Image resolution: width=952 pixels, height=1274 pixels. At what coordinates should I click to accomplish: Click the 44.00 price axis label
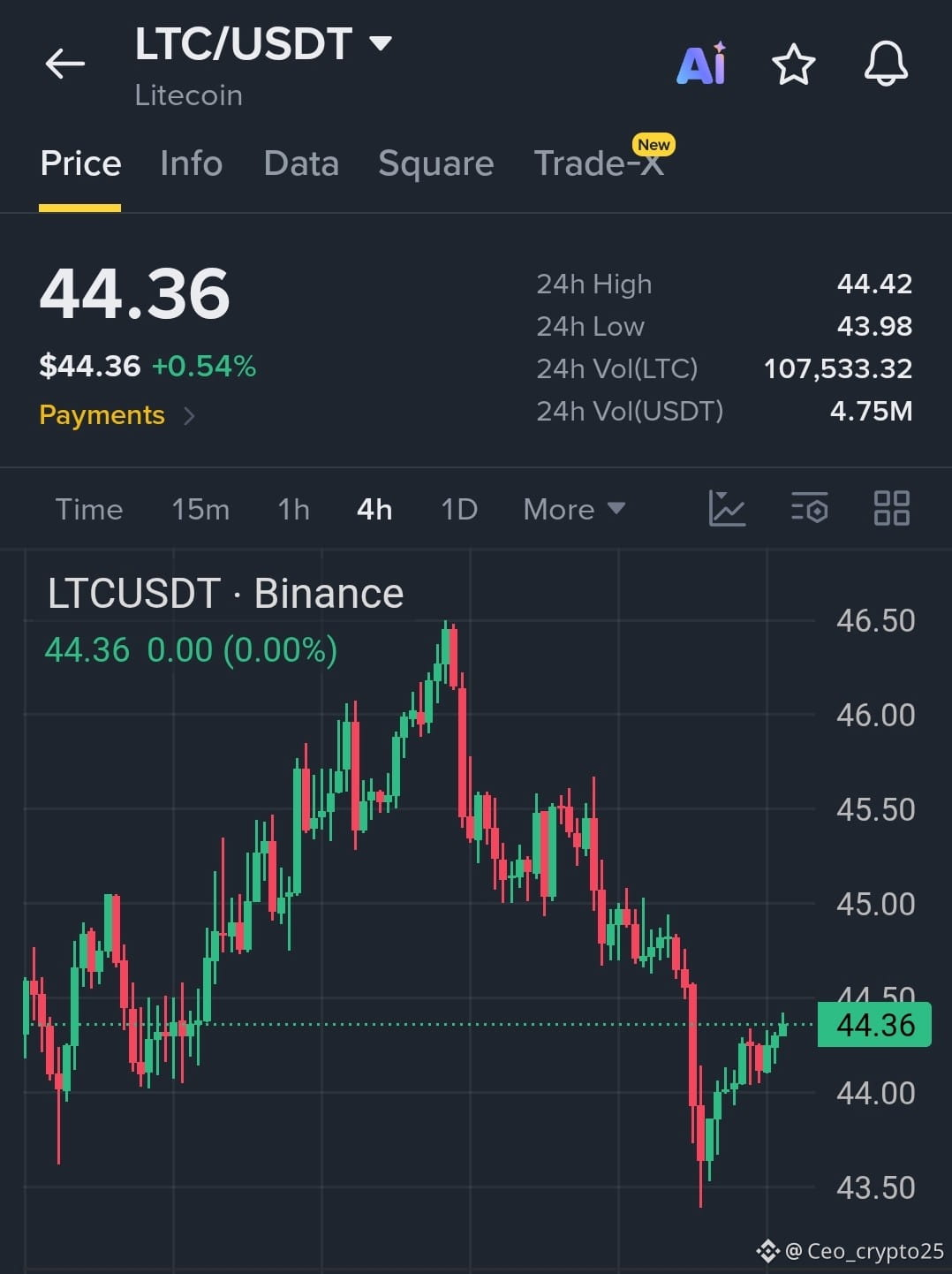(x=875, y=1093)
